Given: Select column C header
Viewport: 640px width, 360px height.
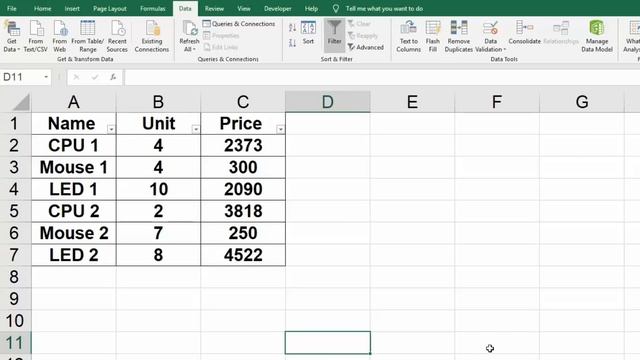Looking at the screenshot, I should point(243,102).
